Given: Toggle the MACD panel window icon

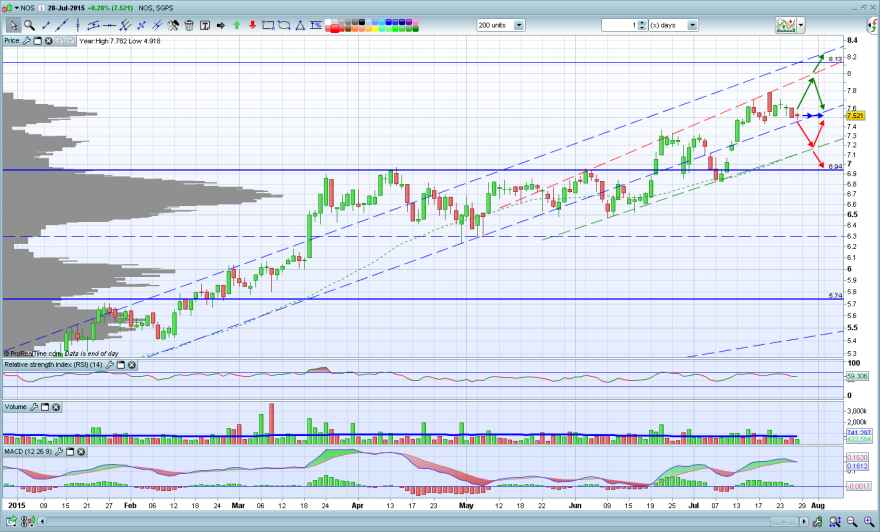Looking at the screenshot, I should click(70, 452).
